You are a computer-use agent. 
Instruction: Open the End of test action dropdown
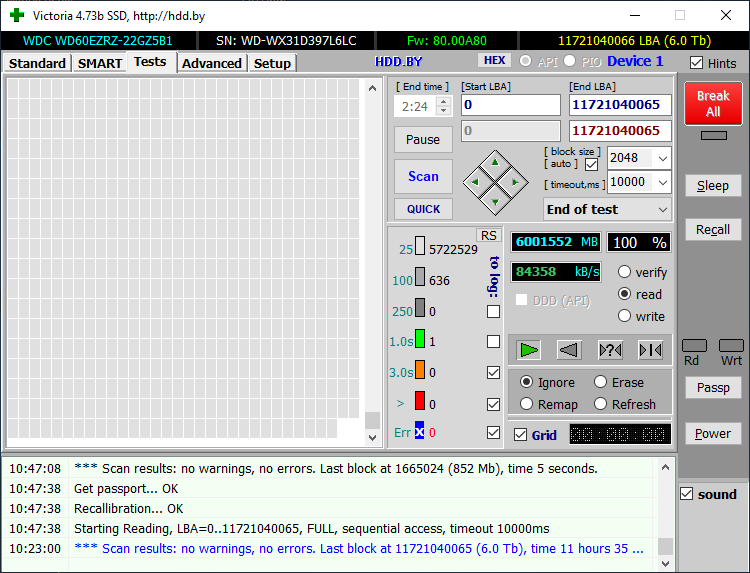coord(661,209)
